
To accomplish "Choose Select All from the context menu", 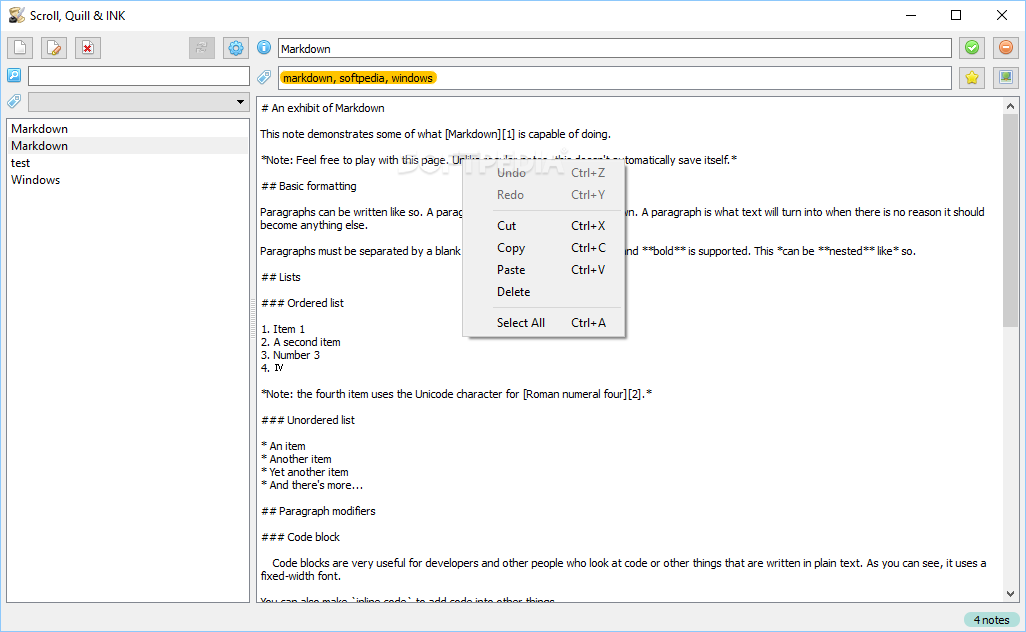I will [x=543, y=323].
